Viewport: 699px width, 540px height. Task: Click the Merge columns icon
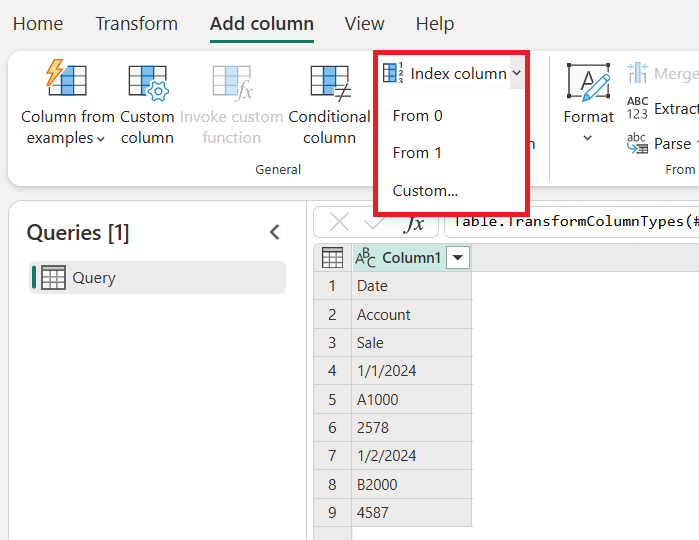(637, 73)
